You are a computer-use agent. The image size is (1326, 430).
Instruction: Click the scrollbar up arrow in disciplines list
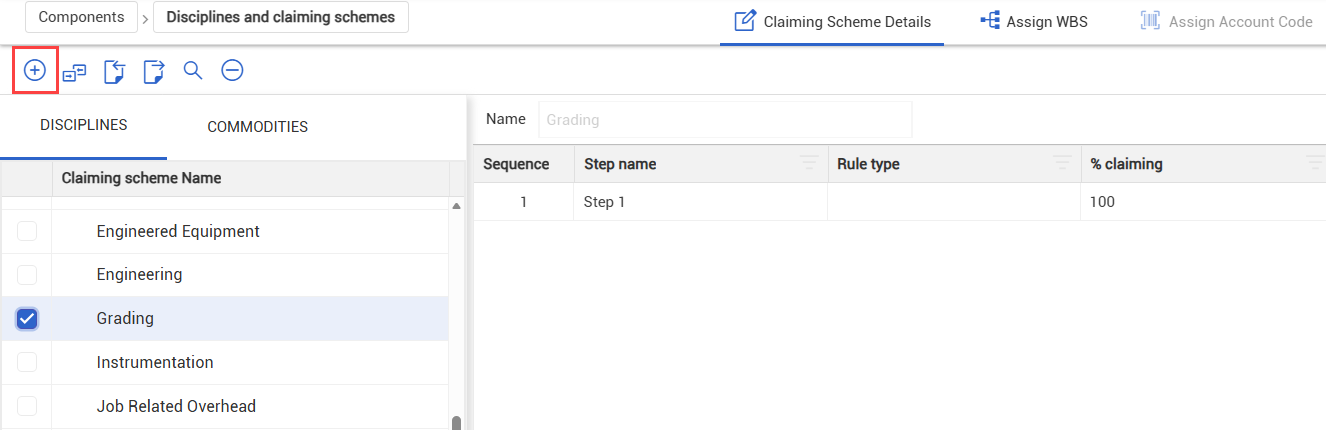click(457, 206)
